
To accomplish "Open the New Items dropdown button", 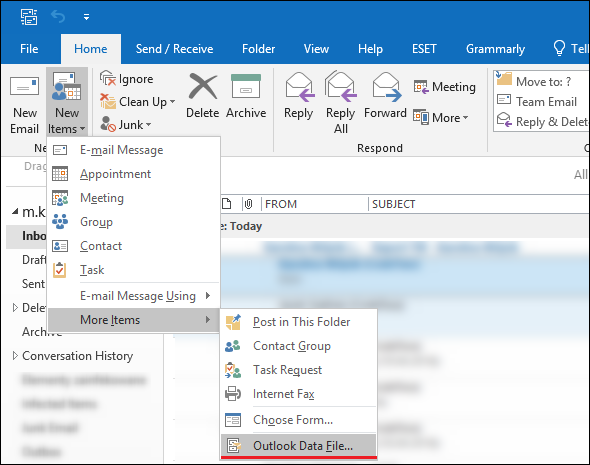I will click(67, 102).
